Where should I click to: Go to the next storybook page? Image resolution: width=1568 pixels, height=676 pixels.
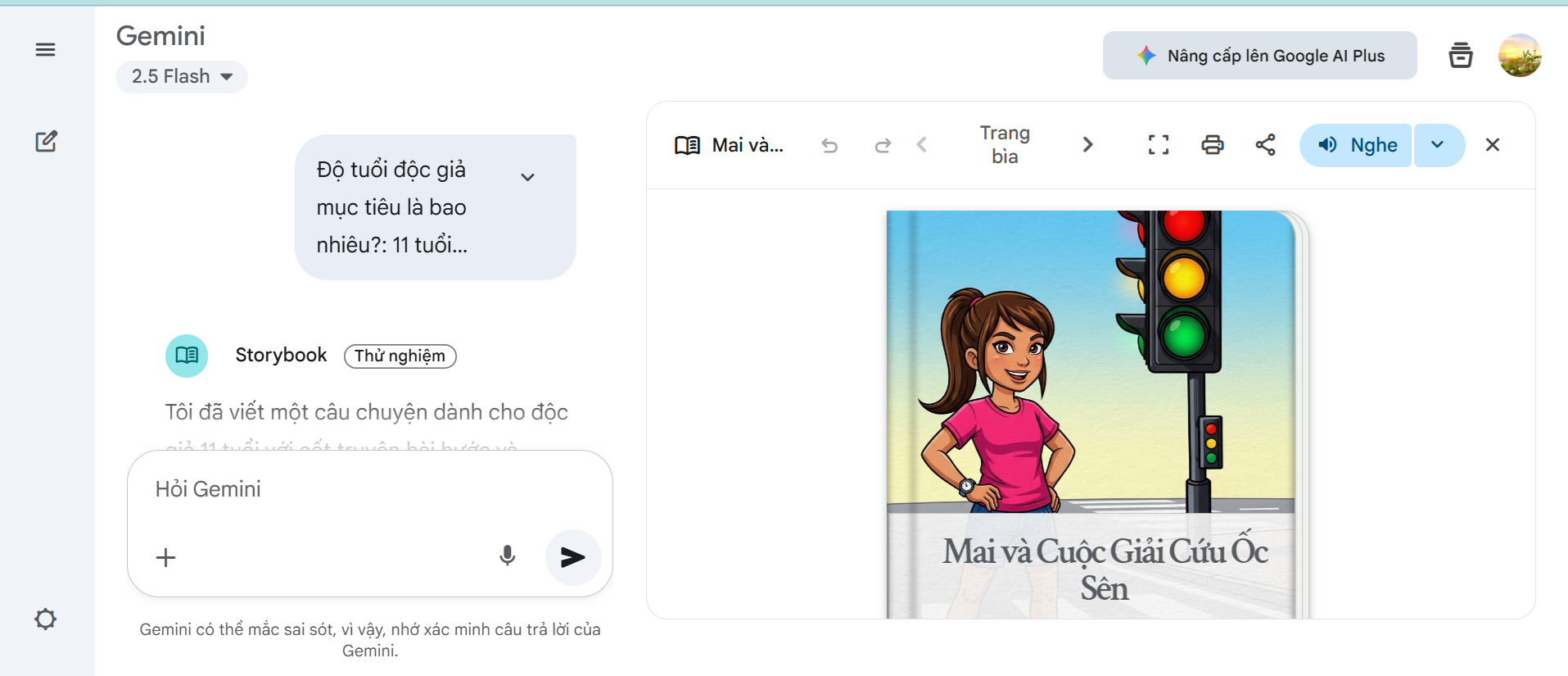1087,145
